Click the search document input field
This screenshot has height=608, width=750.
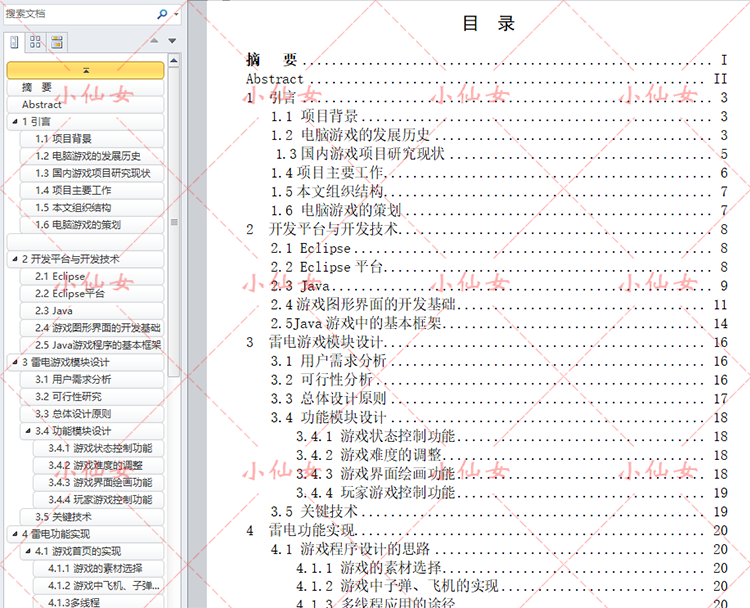[x=79, y=14]
